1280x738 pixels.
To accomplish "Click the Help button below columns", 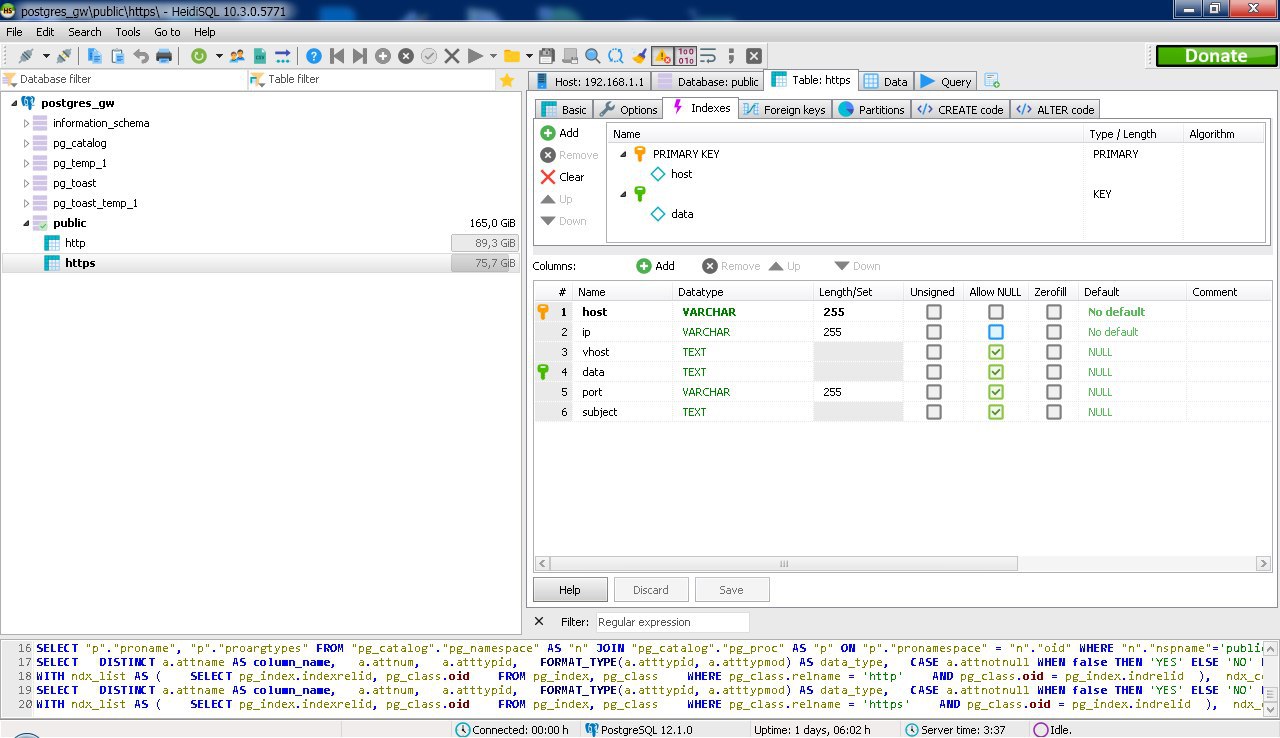I will pyautogui.click(x=570, y=590).
